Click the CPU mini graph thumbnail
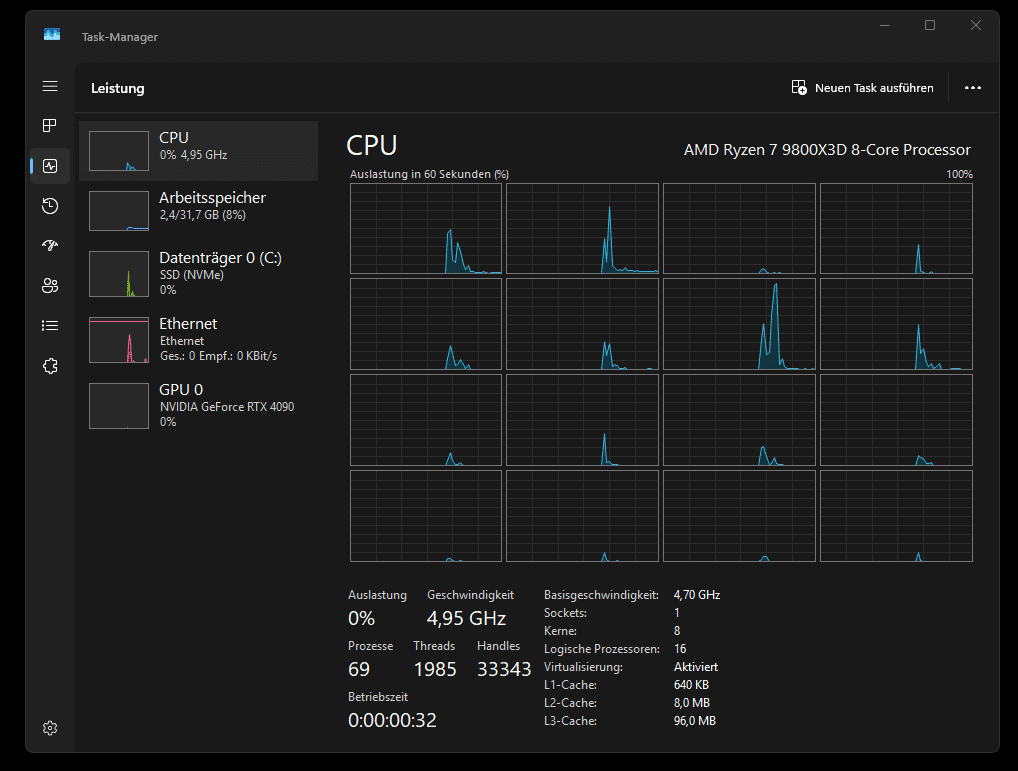 click(x=119, y=151)
